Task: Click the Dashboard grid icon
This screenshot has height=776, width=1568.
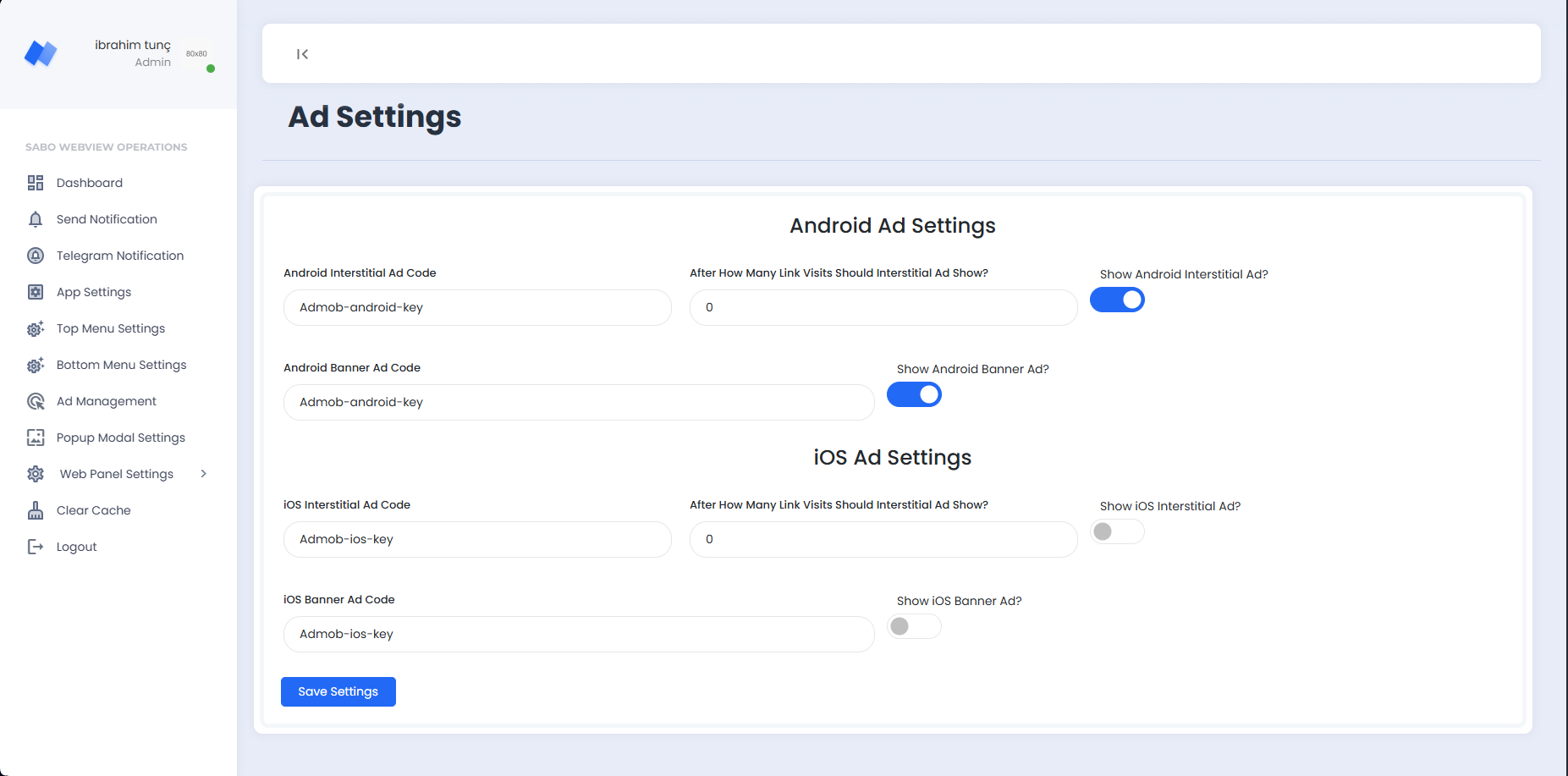Action: [36, 183]
